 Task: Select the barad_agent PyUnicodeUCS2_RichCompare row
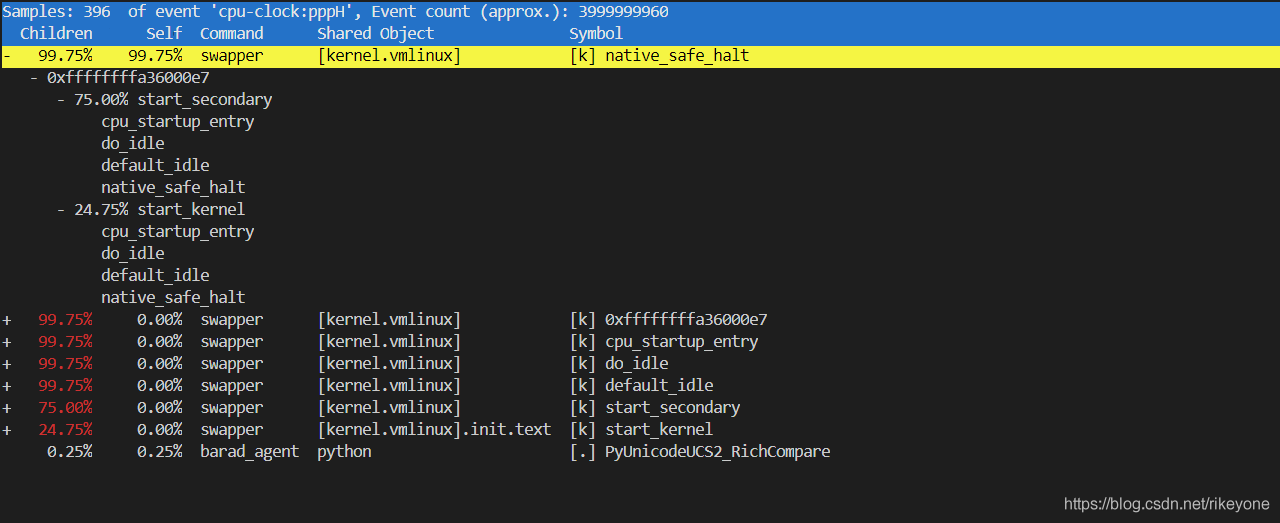(717, 452)
